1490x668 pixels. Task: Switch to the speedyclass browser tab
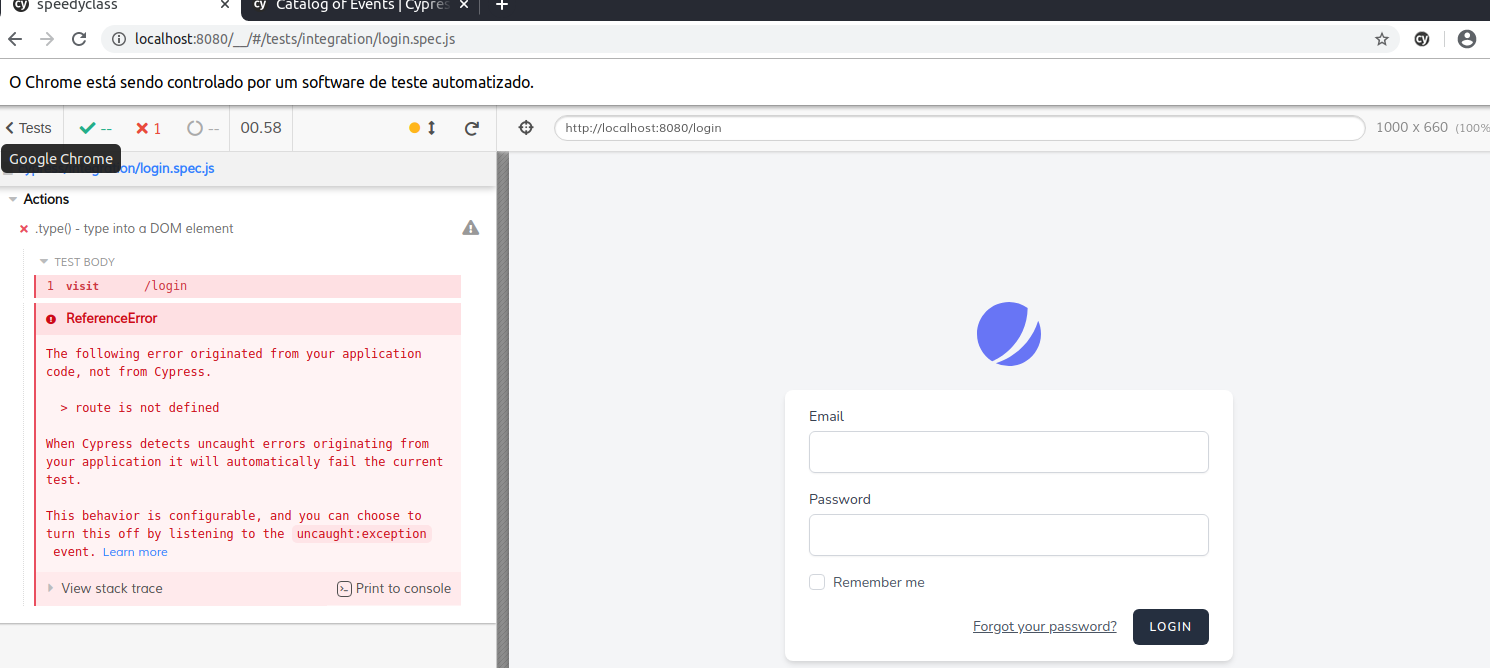(120, 6)
